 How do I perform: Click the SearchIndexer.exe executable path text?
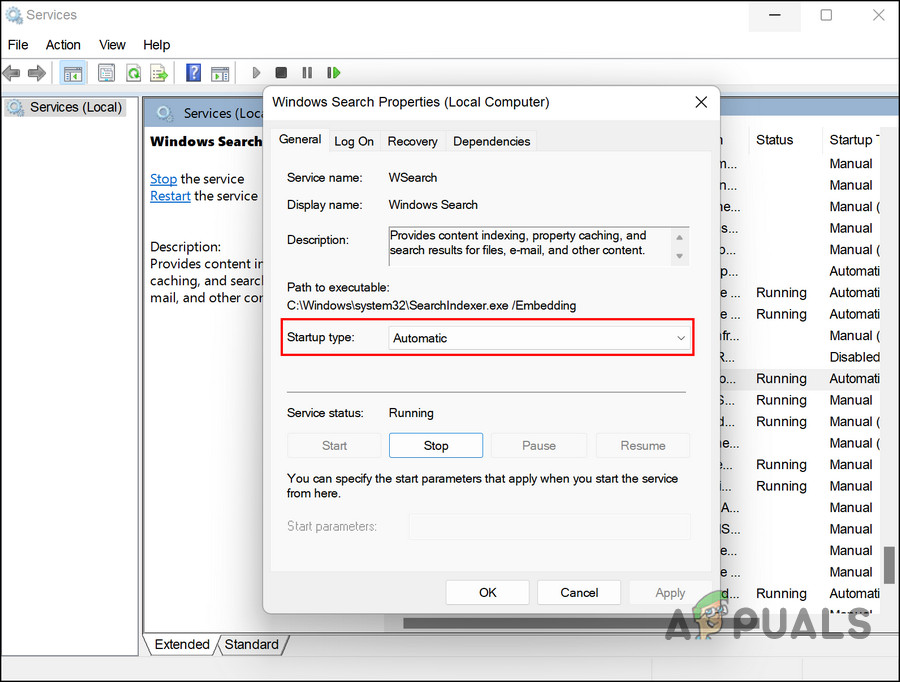click(x=431, y=305)
